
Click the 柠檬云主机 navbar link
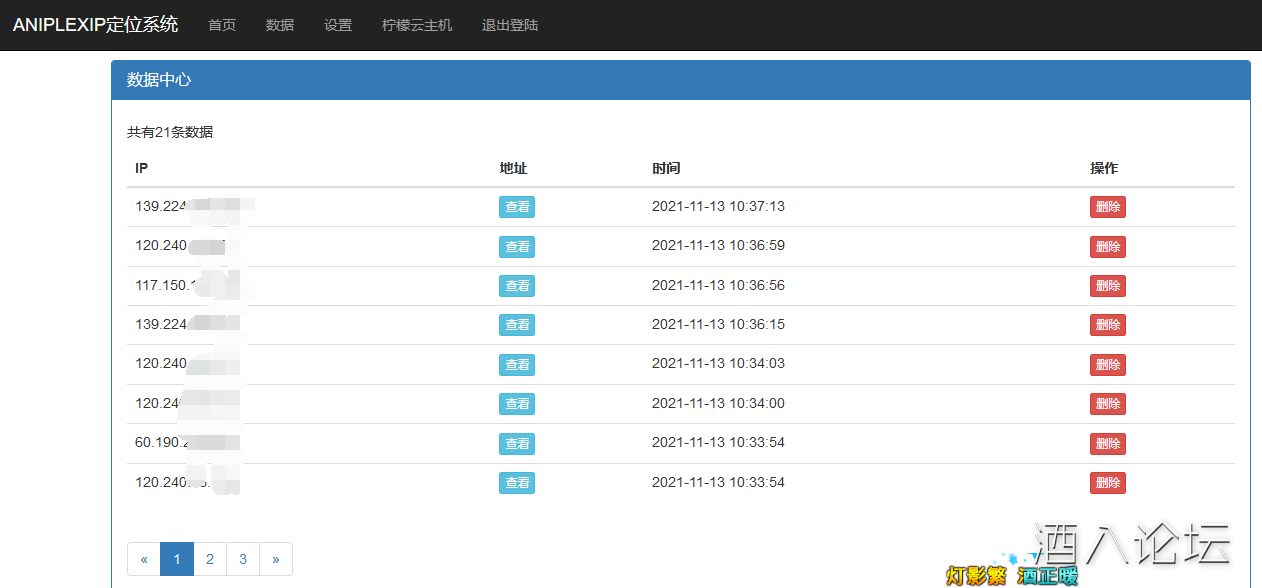[x=417, y=25]
